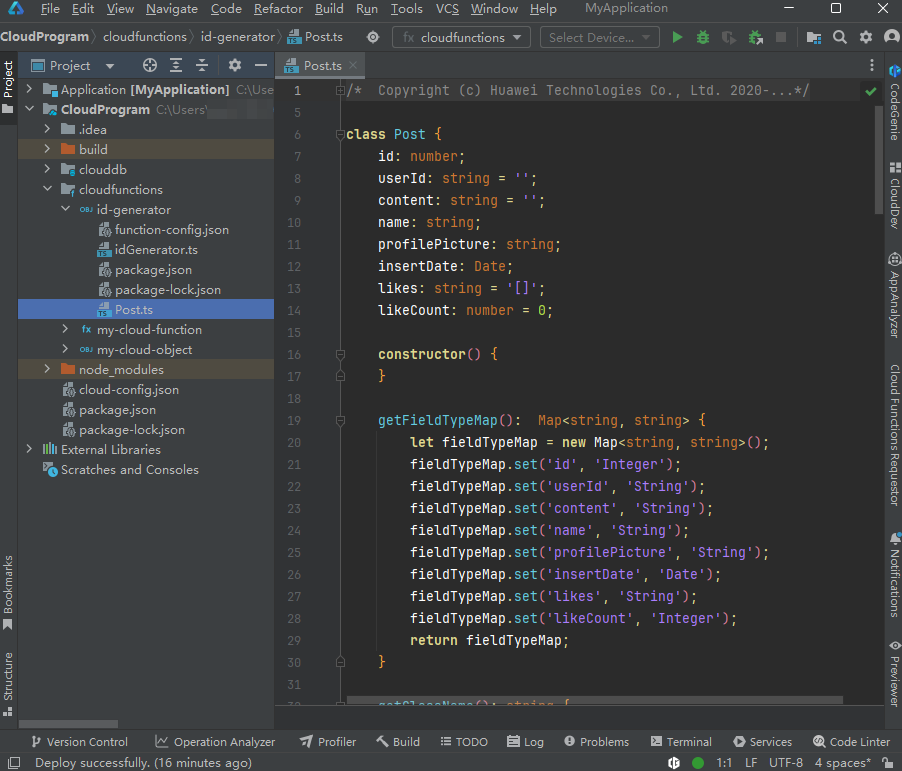Open the Select Device dropdown
The image size is (902, 771).
click(x=599, y=37)
